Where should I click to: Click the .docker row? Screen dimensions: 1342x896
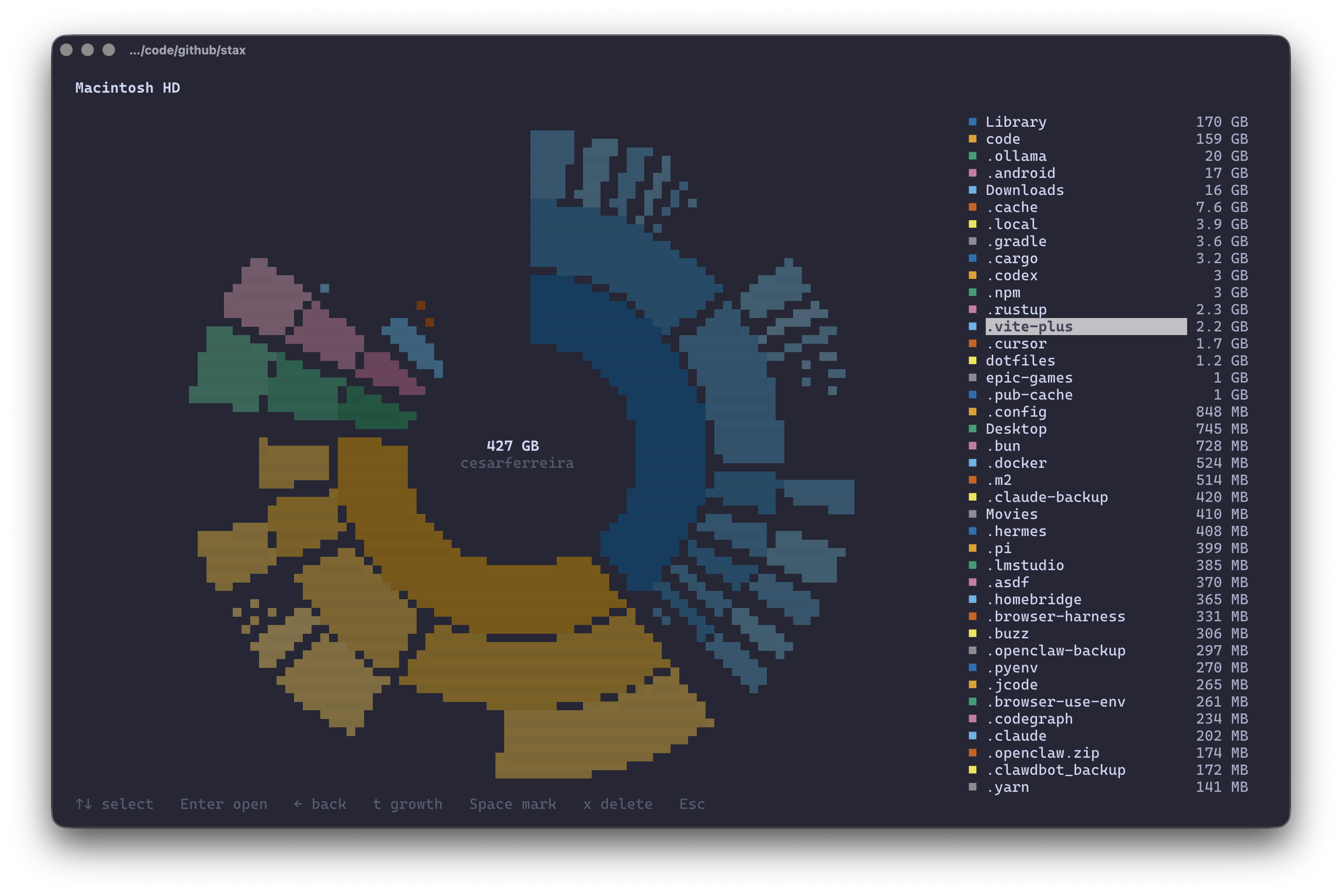click(1108, 463)
